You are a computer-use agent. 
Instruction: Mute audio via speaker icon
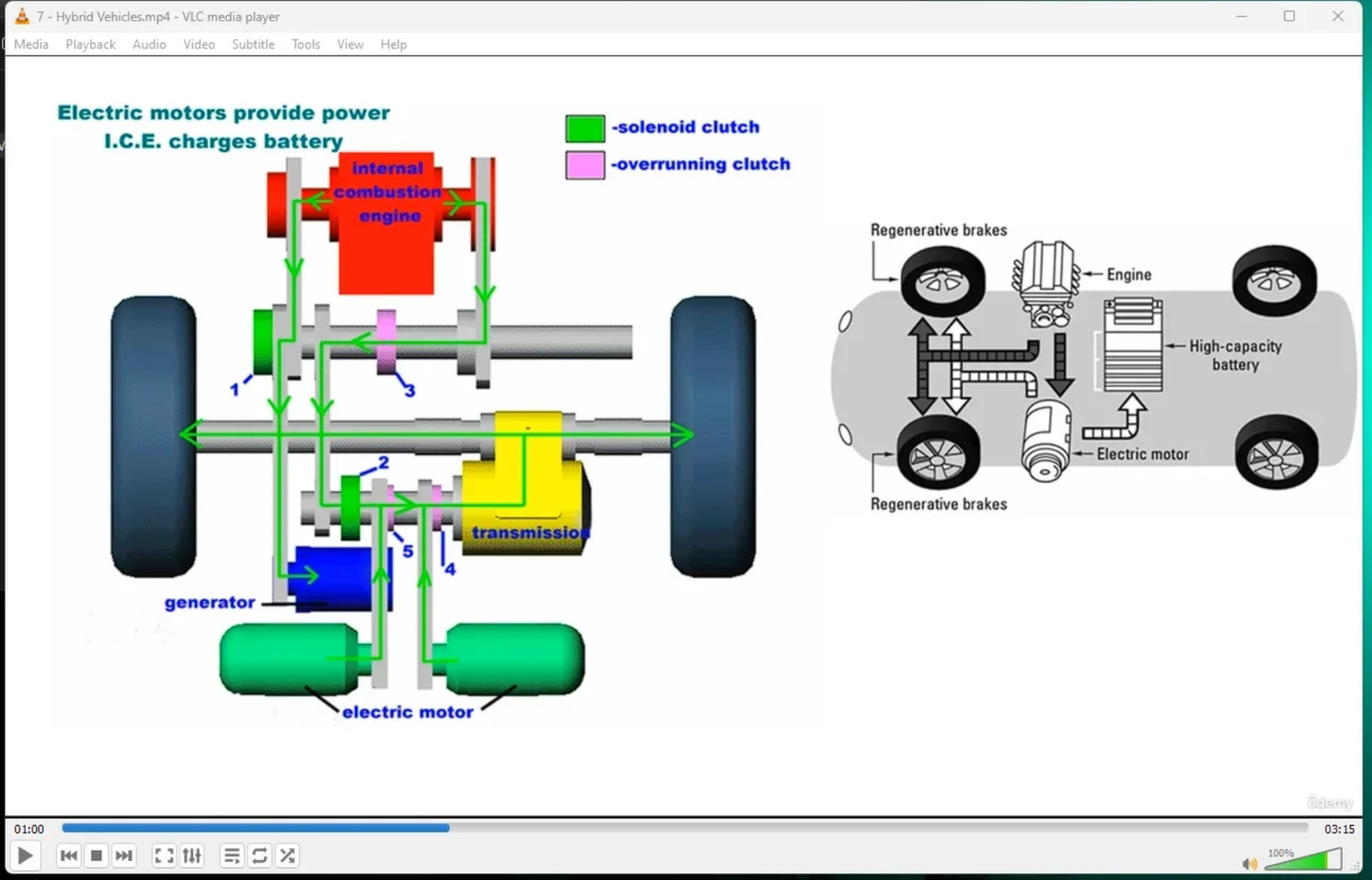click(1250, 863)
